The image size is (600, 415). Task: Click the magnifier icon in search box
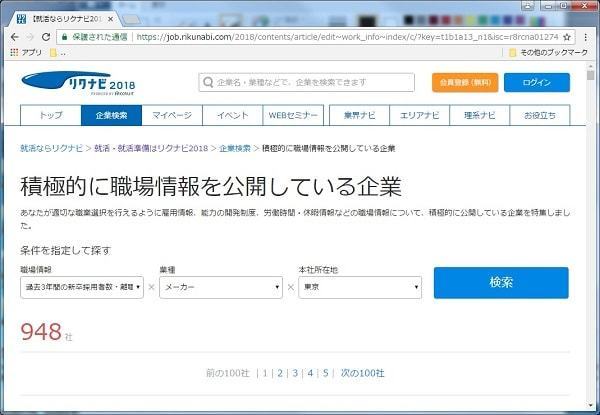click(x=208, y=82)
